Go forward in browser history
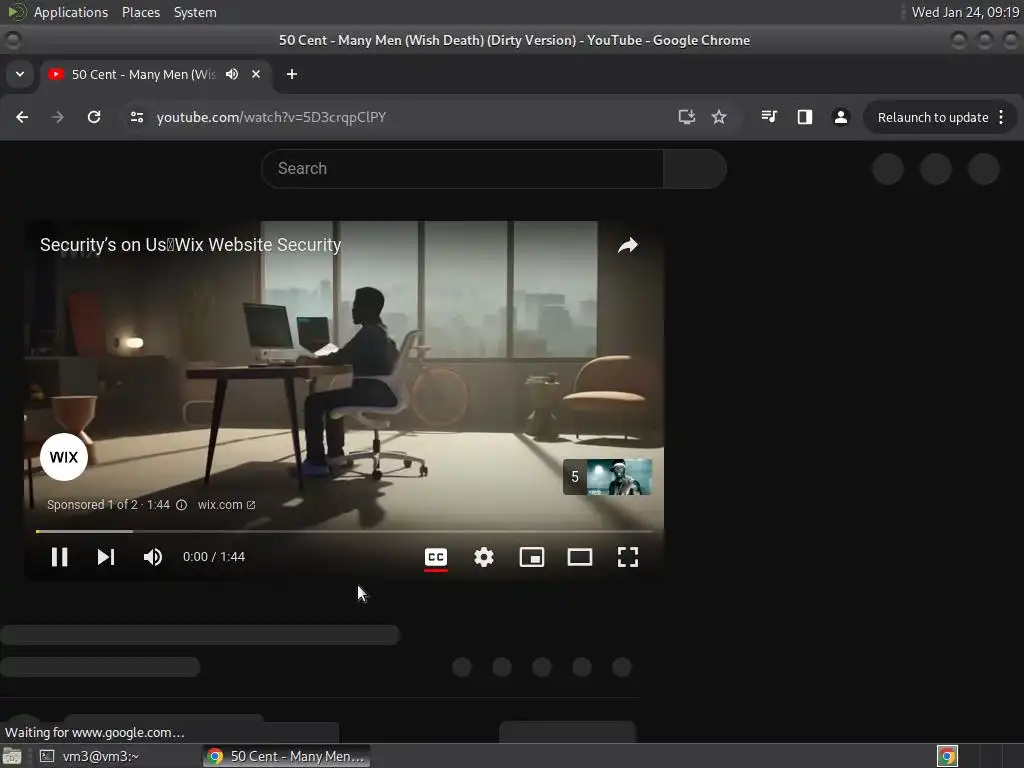This screenshot has height=768, width=1024. 58,117
